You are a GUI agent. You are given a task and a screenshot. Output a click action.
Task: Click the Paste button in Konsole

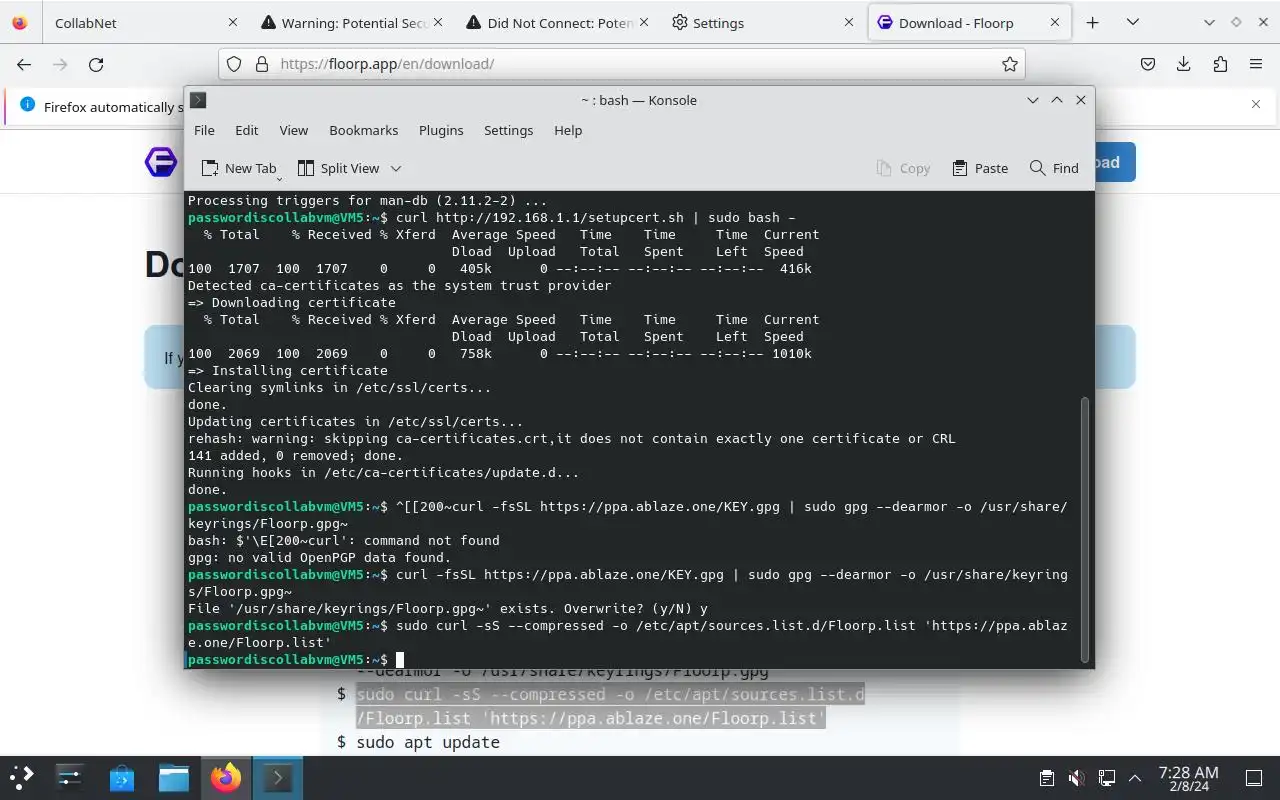click(x=980, y=168)
